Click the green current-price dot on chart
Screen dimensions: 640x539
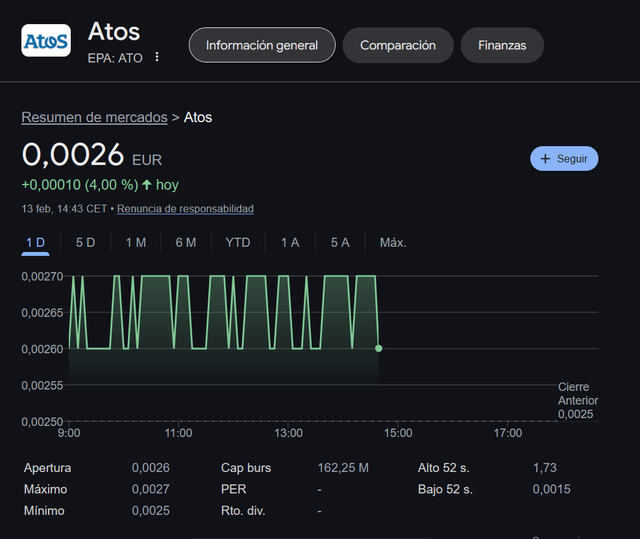tap(378, 348)
